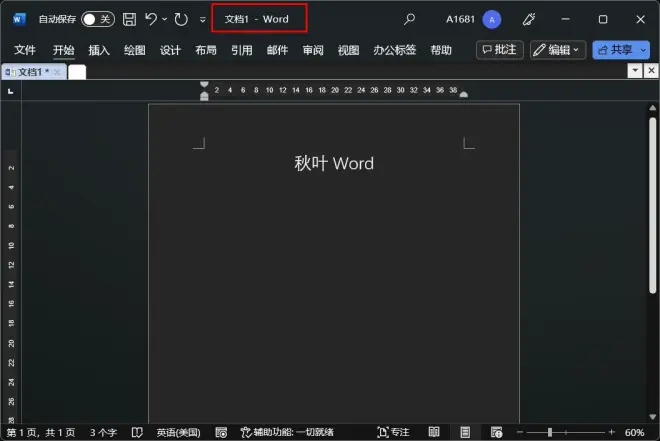Switch to Read Mode view icon
This screenshot has width=660, height=441.
tap(434, 432)
